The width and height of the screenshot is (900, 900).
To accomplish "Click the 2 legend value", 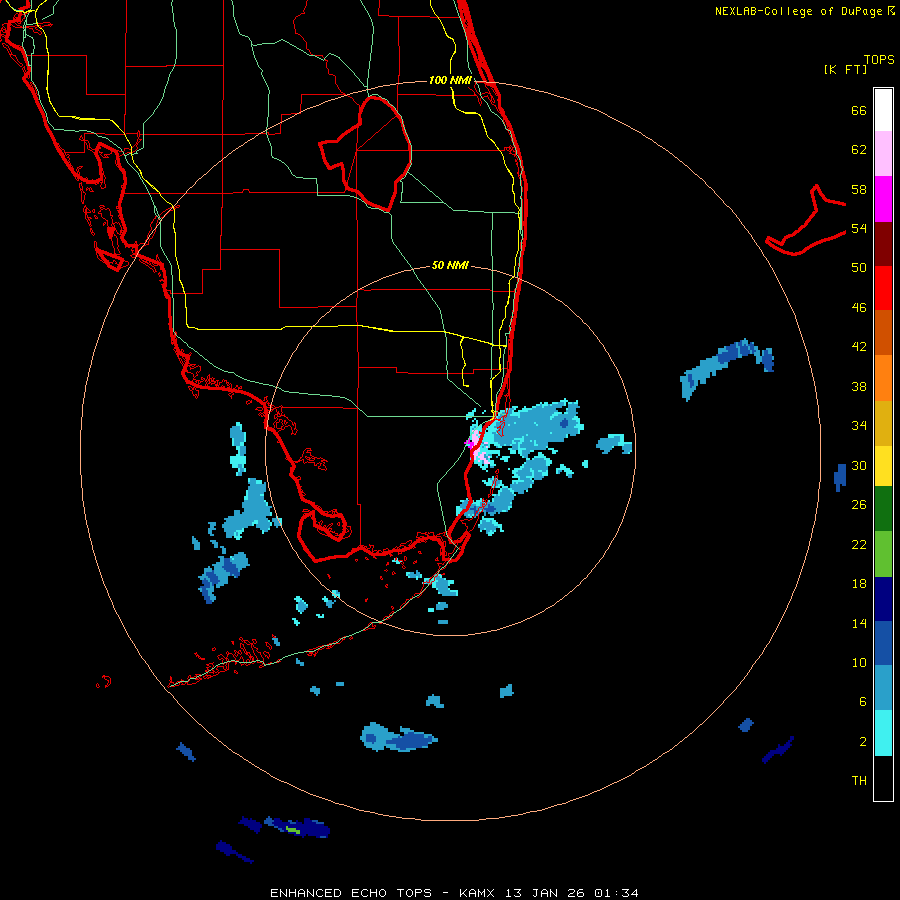I will tap(863, 742).
